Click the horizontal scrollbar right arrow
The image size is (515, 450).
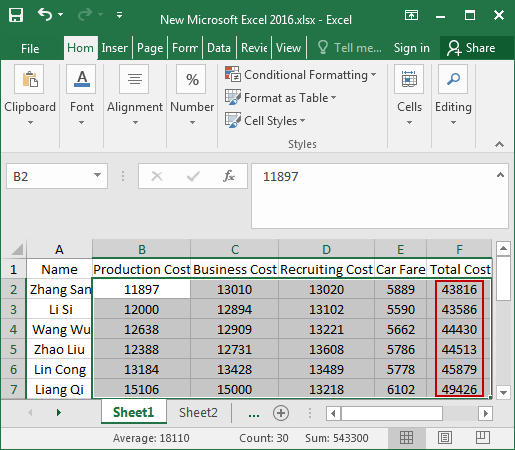coord(485,414)
